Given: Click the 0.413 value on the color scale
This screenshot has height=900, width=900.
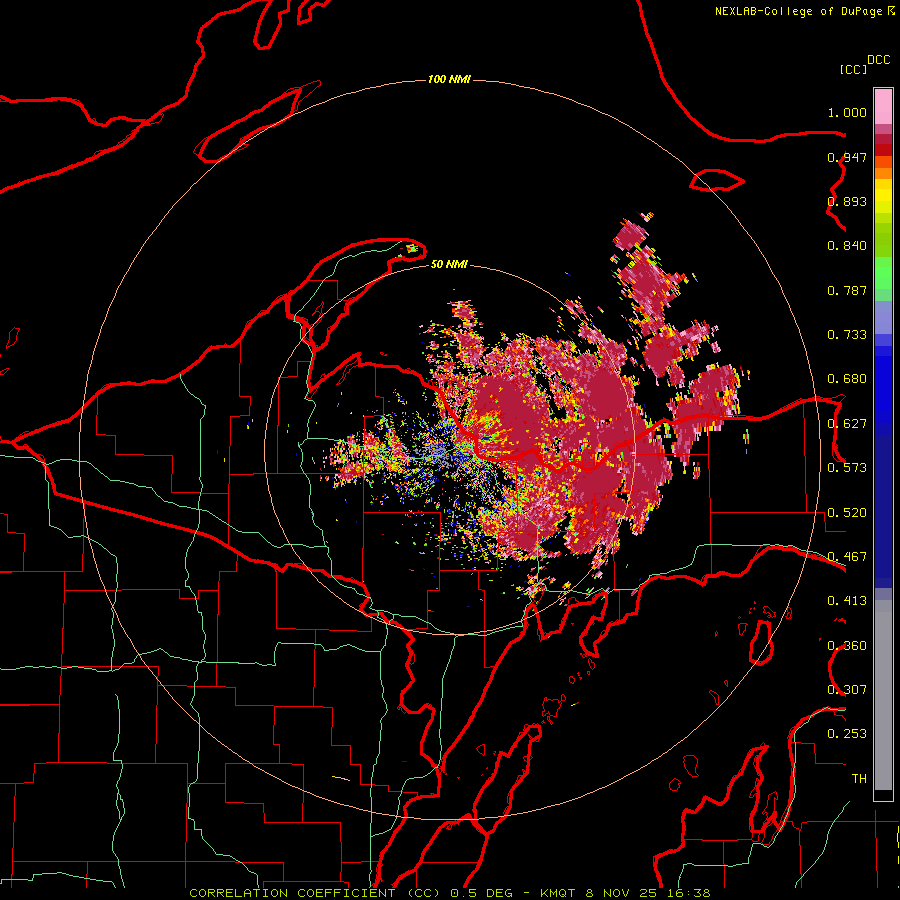Looking at the screenshot, I should [x=847, y=601].
